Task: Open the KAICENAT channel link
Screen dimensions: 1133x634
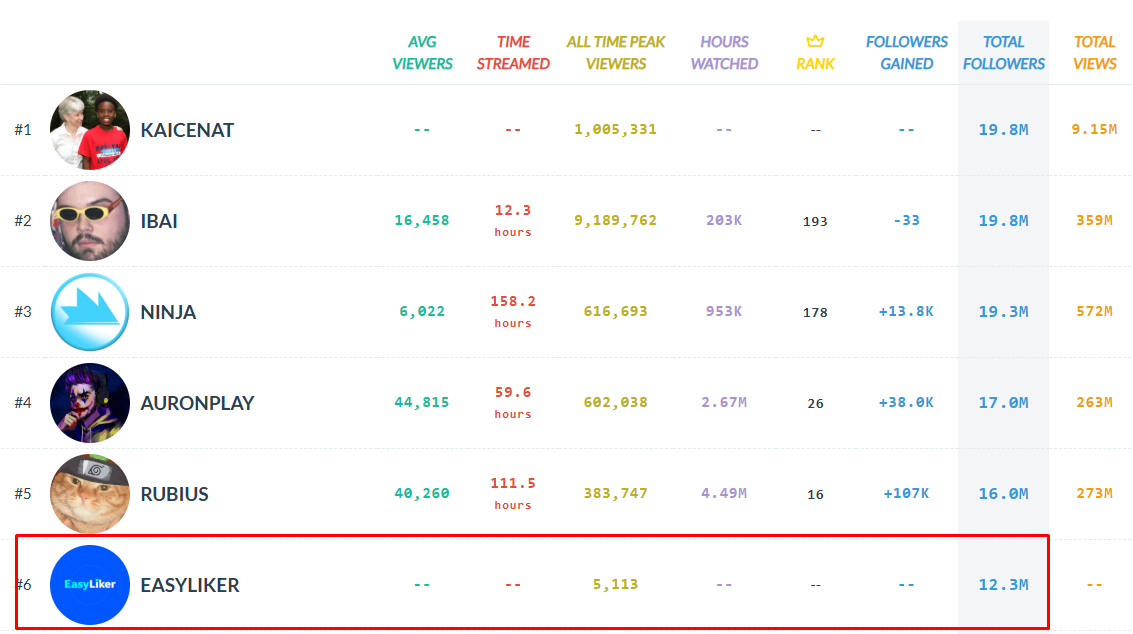Action: coord(187,130)
